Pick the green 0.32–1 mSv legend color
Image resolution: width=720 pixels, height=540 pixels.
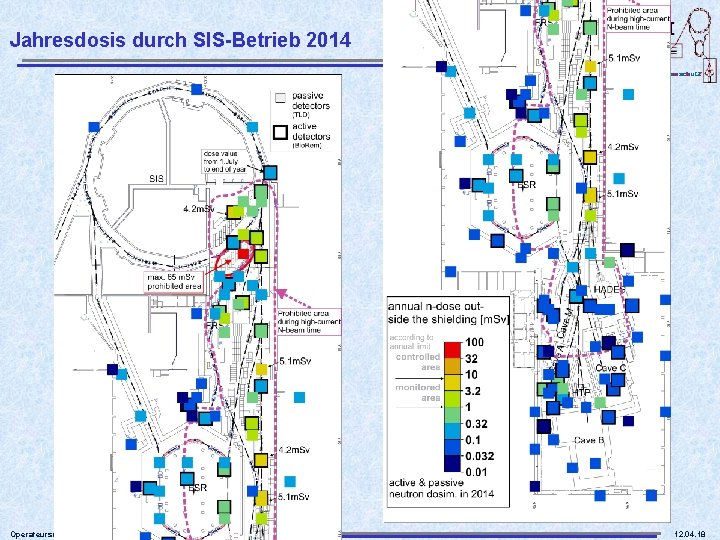(x=453, y=415)
